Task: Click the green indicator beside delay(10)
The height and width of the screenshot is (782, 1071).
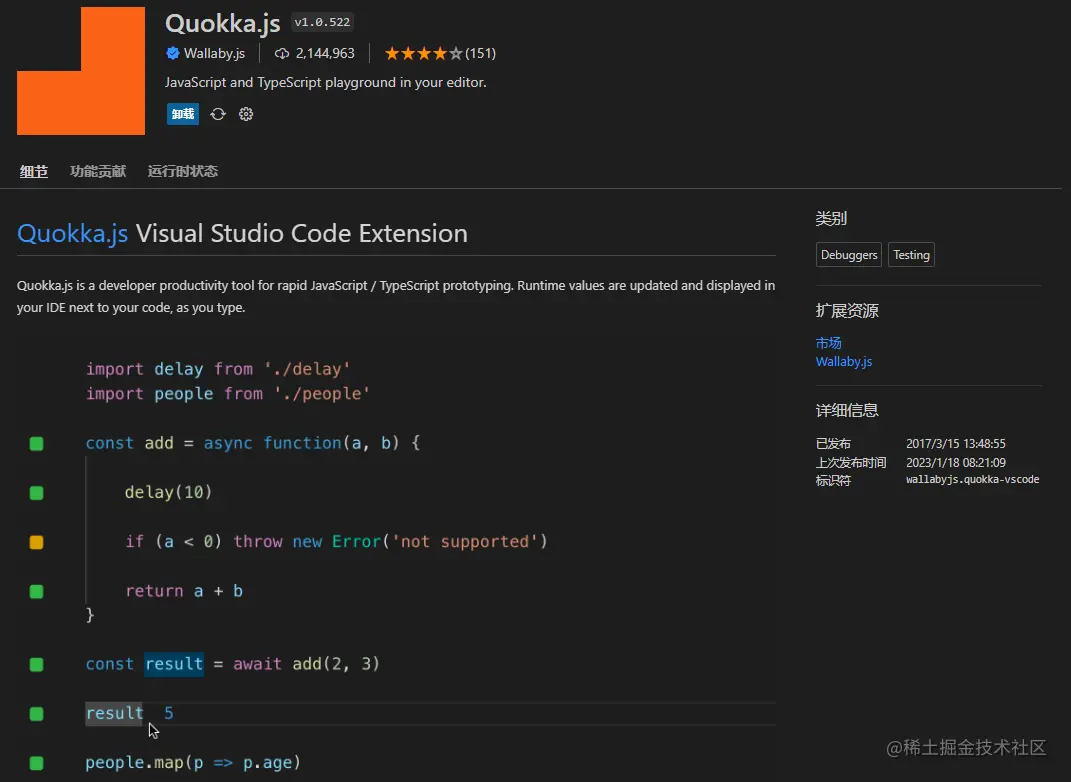Action: 37,493
